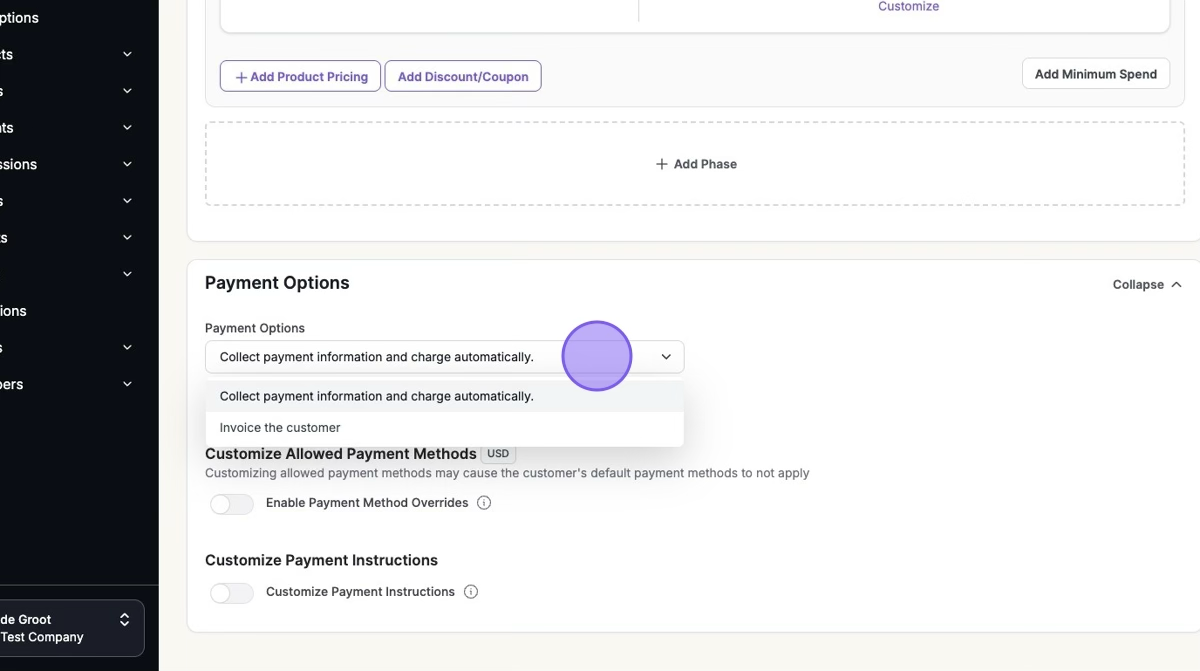This screenshot has height=671, width=1200.
Task: Click the Add Minimum Spend button
Action: pyautogui.click(x=1095, y=74)
